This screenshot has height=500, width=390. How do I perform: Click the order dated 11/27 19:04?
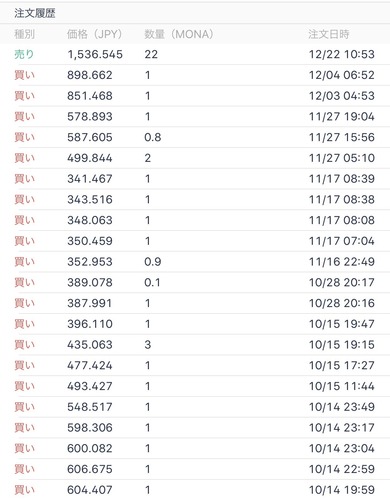(195, 117)
